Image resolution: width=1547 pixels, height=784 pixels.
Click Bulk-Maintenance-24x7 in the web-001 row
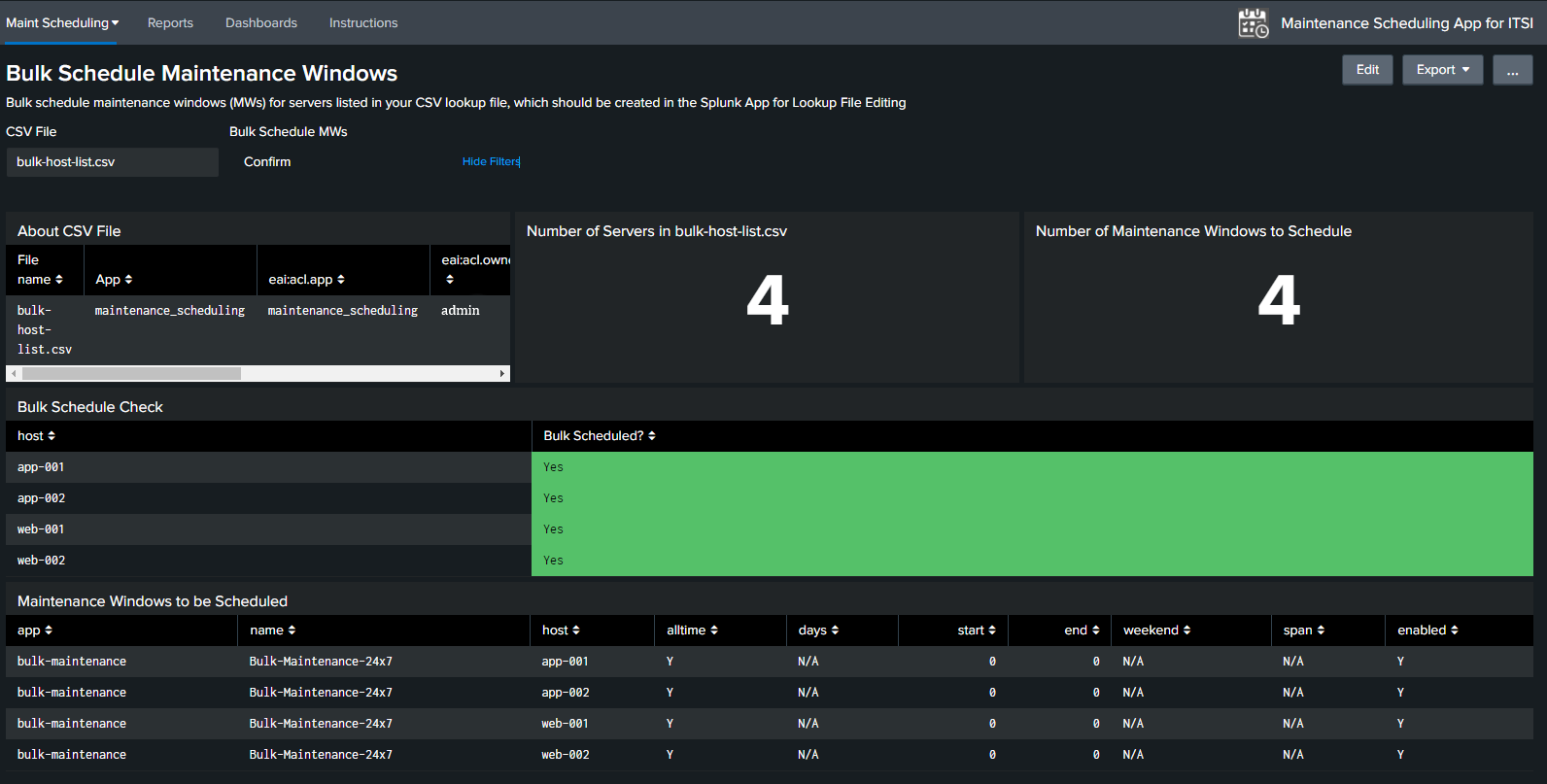click(321, 724)
